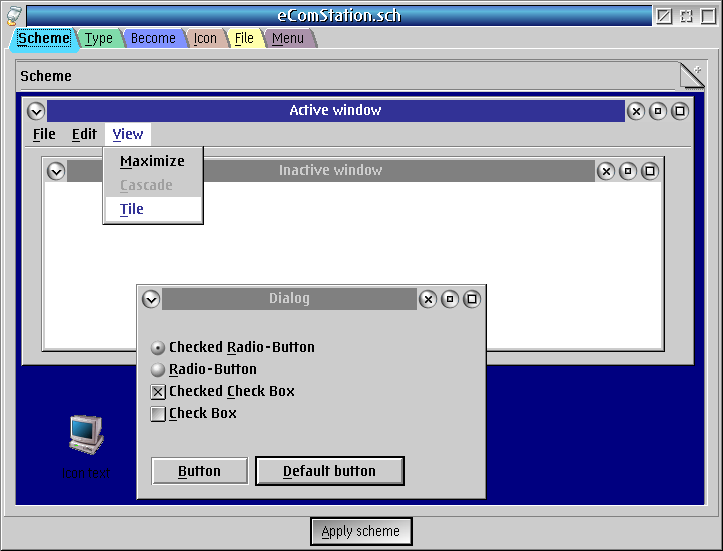Click the Icon text label on desktop
This screenshot has height=551, width=723.
tap(86, 473)
